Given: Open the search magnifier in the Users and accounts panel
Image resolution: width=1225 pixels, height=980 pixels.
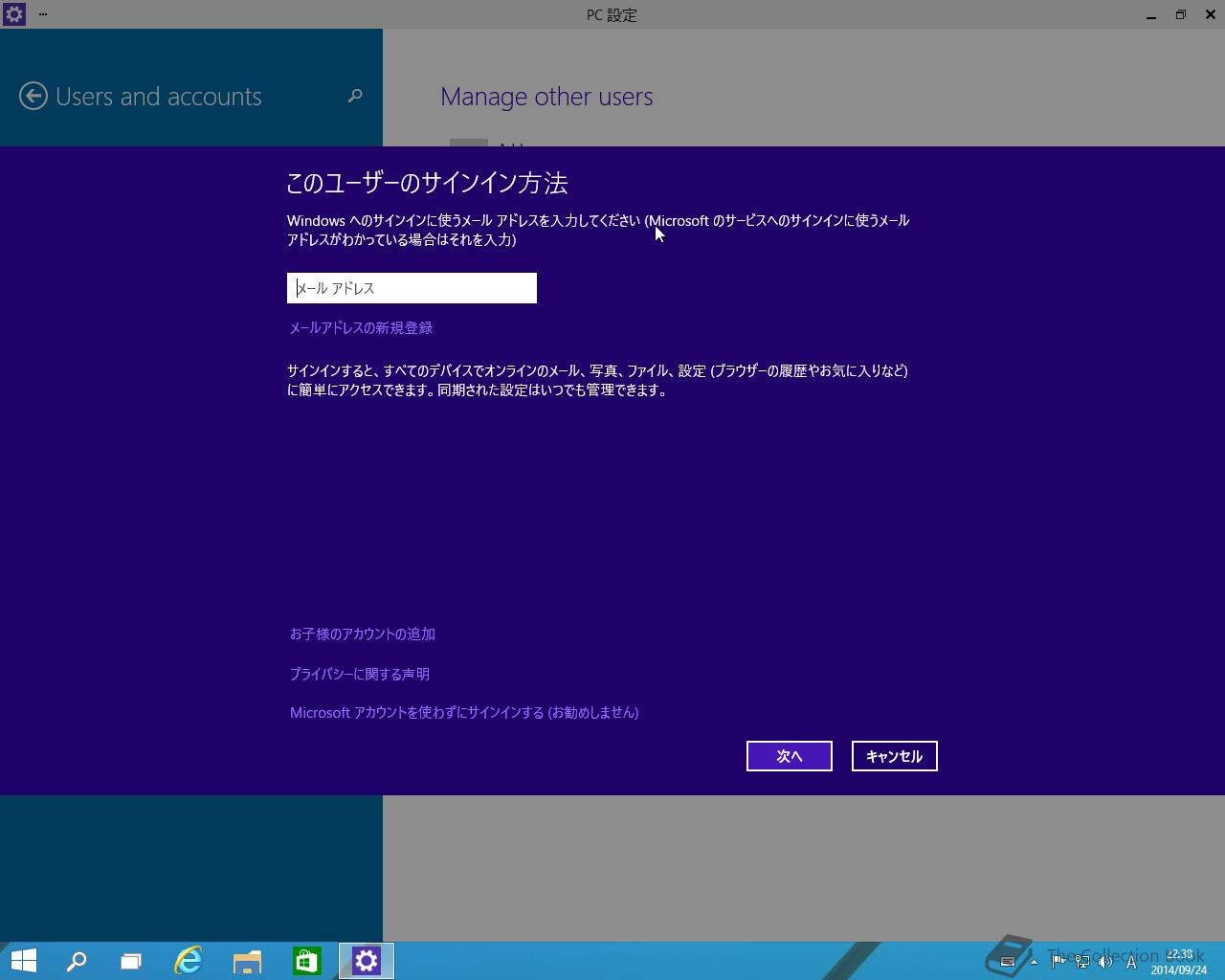Looking at the screenshot, I should [355, 96].
